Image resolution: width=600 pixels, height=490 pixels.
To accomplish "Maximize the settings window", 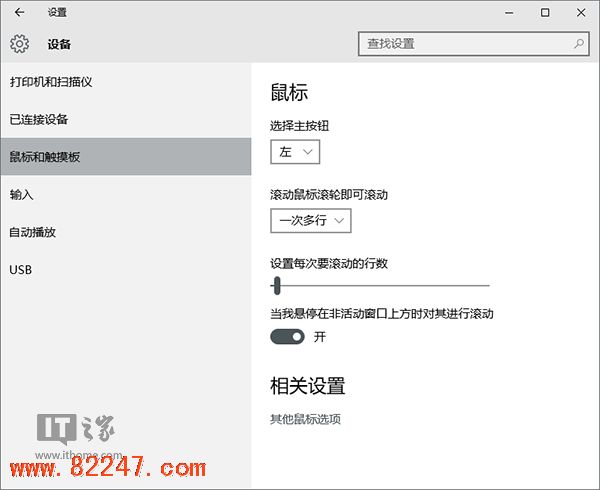I will 545,13.
